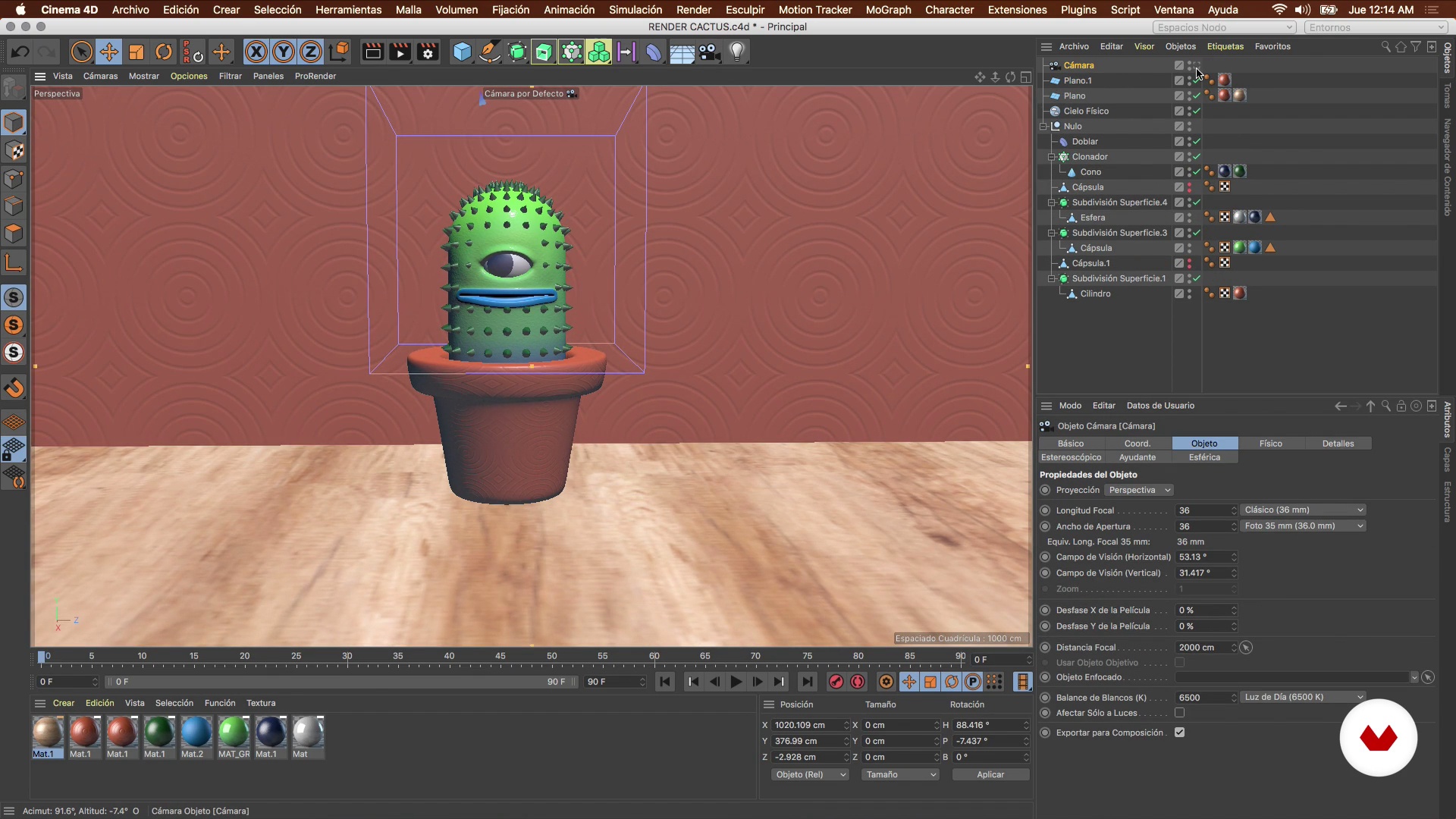Open the Simulación menu

pos(635,10)
